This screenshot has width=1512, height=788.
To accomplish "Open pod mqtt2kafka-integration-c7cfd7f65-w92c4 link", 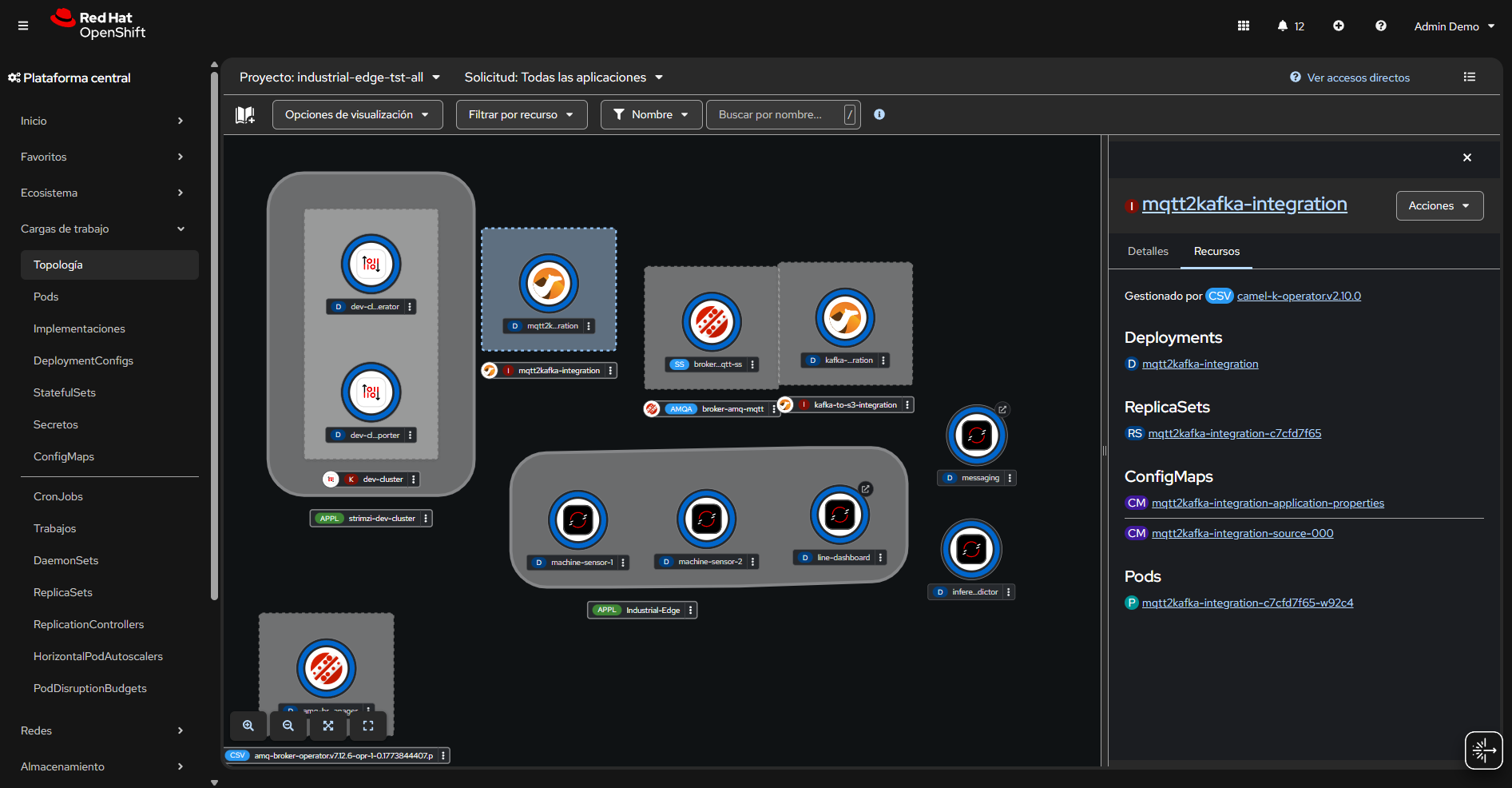I will (x=1248, y=603).
